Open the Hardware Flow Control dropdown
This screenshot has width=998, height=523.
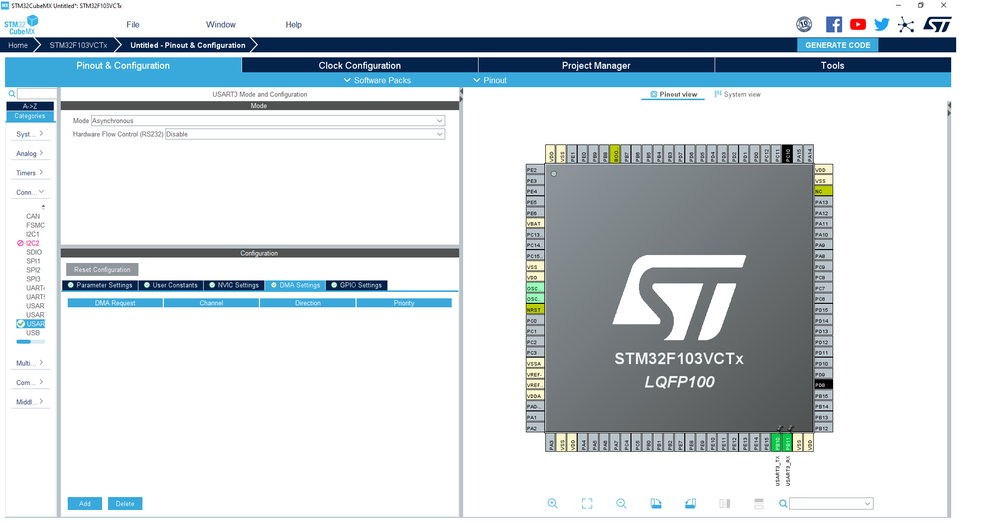click(305, 134)
